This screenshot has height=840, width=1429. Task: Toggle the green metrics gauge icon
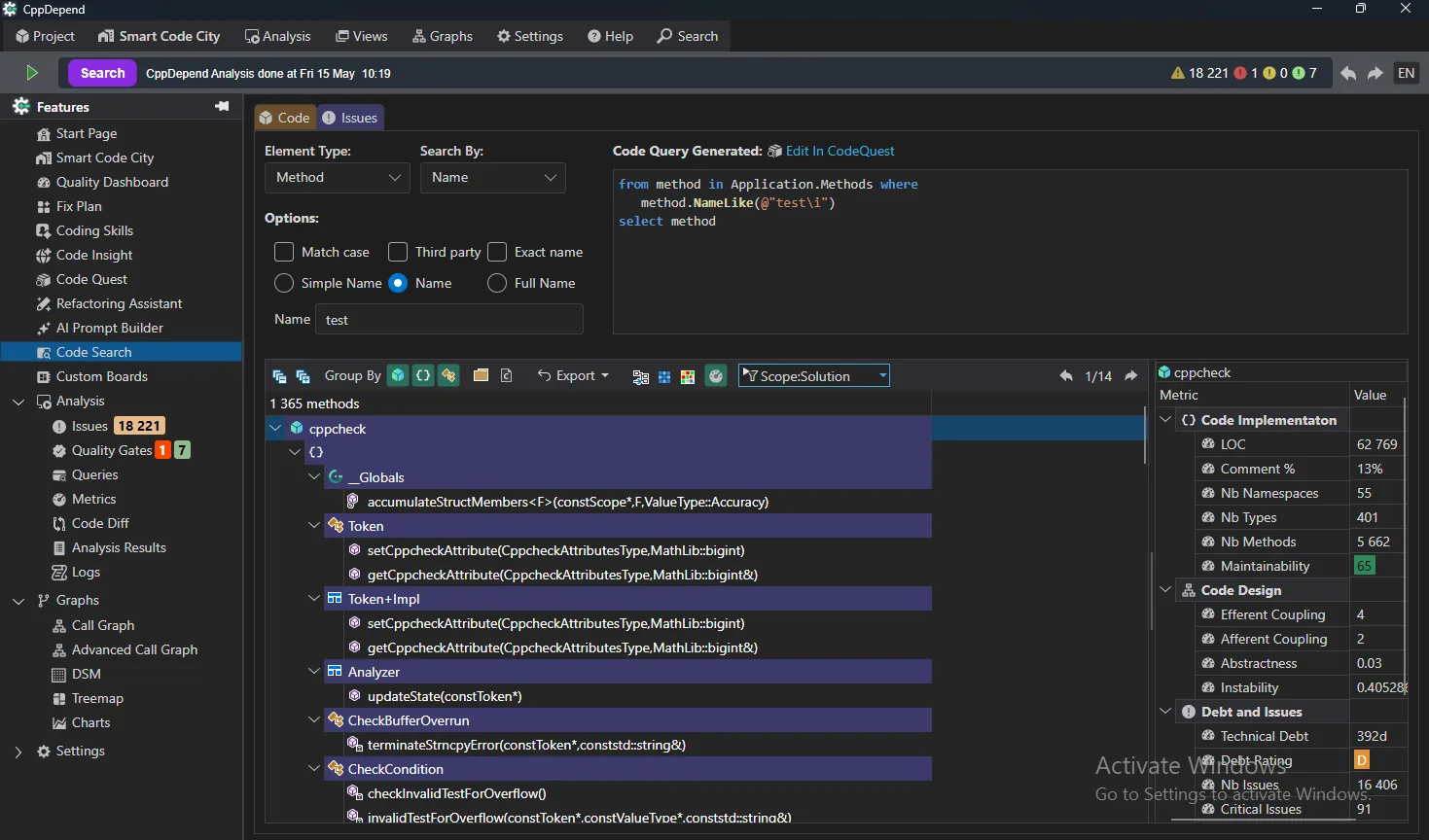pyautogui.click(x=716, y=375)
